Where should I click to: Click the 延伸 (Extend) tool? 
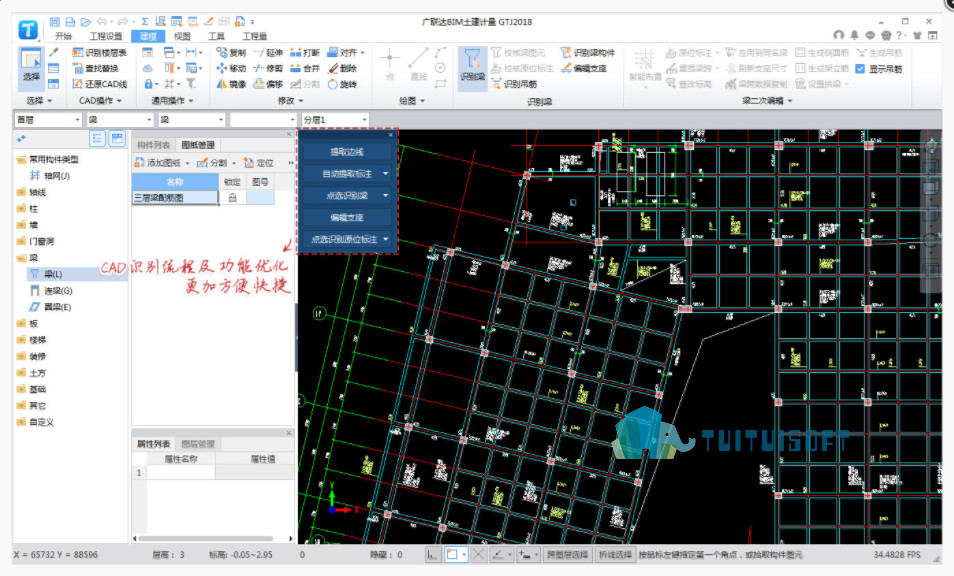click(268, 53)
